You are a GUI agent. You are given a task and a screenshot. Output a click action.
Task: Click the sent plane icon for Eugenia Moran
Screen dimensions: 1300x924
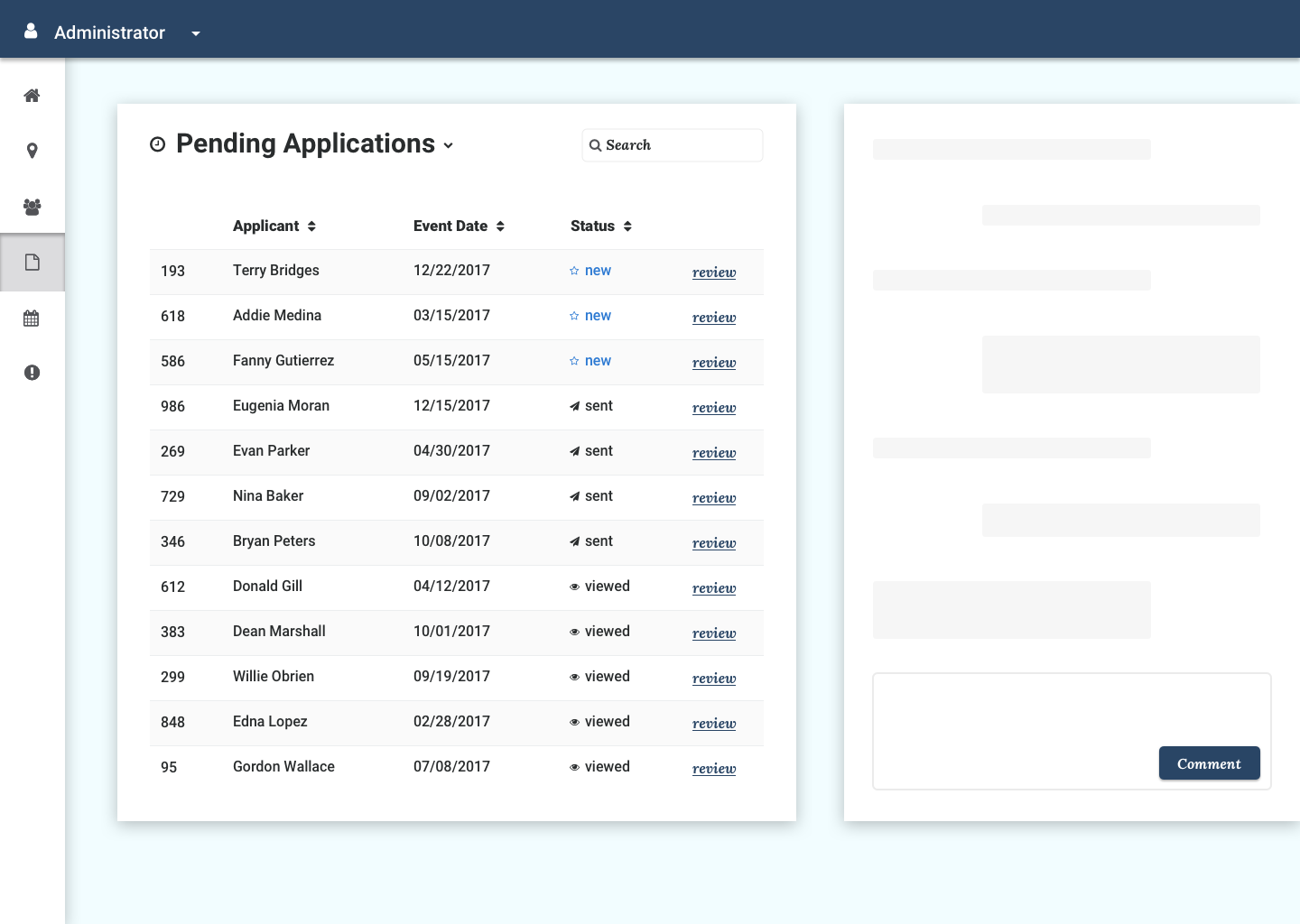pos(574,406)
